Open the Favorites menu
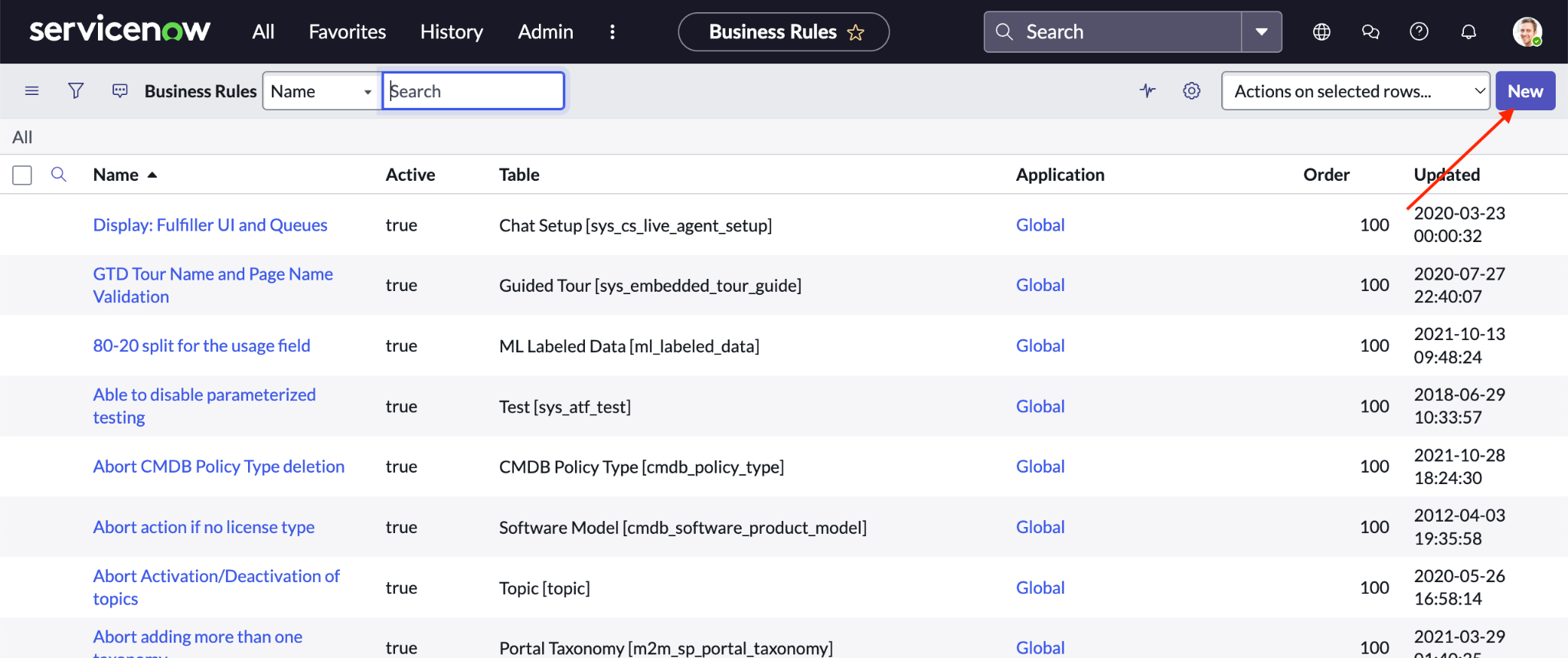This screenshot has height=658, width=1568. [x=347, y=32]
